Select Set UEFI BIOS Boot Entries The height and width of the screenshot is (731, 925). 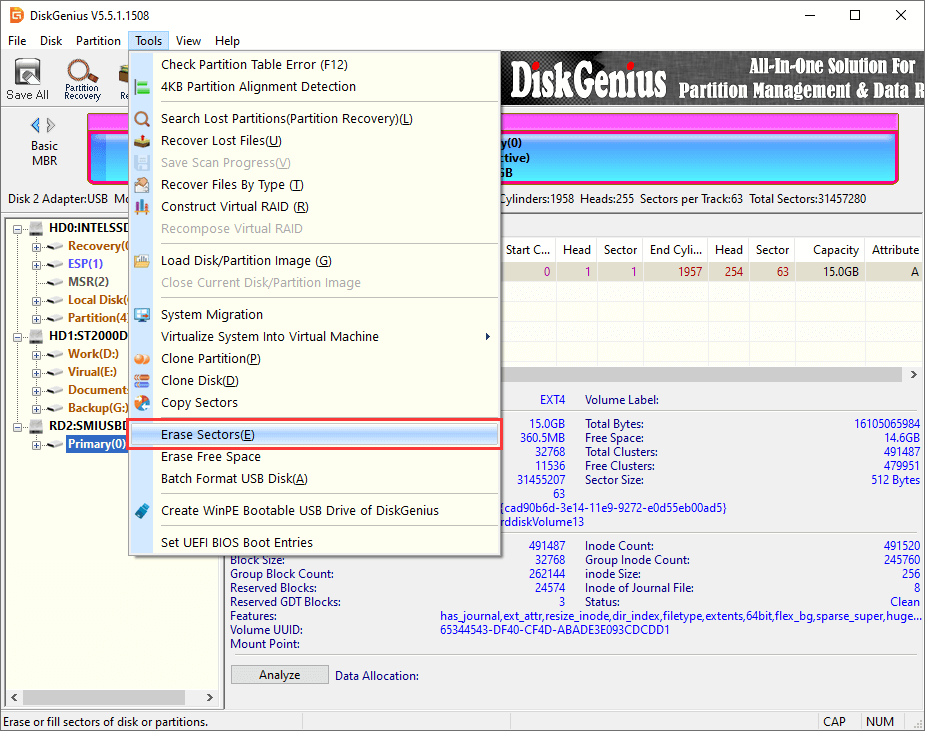[x=314, y=542]
